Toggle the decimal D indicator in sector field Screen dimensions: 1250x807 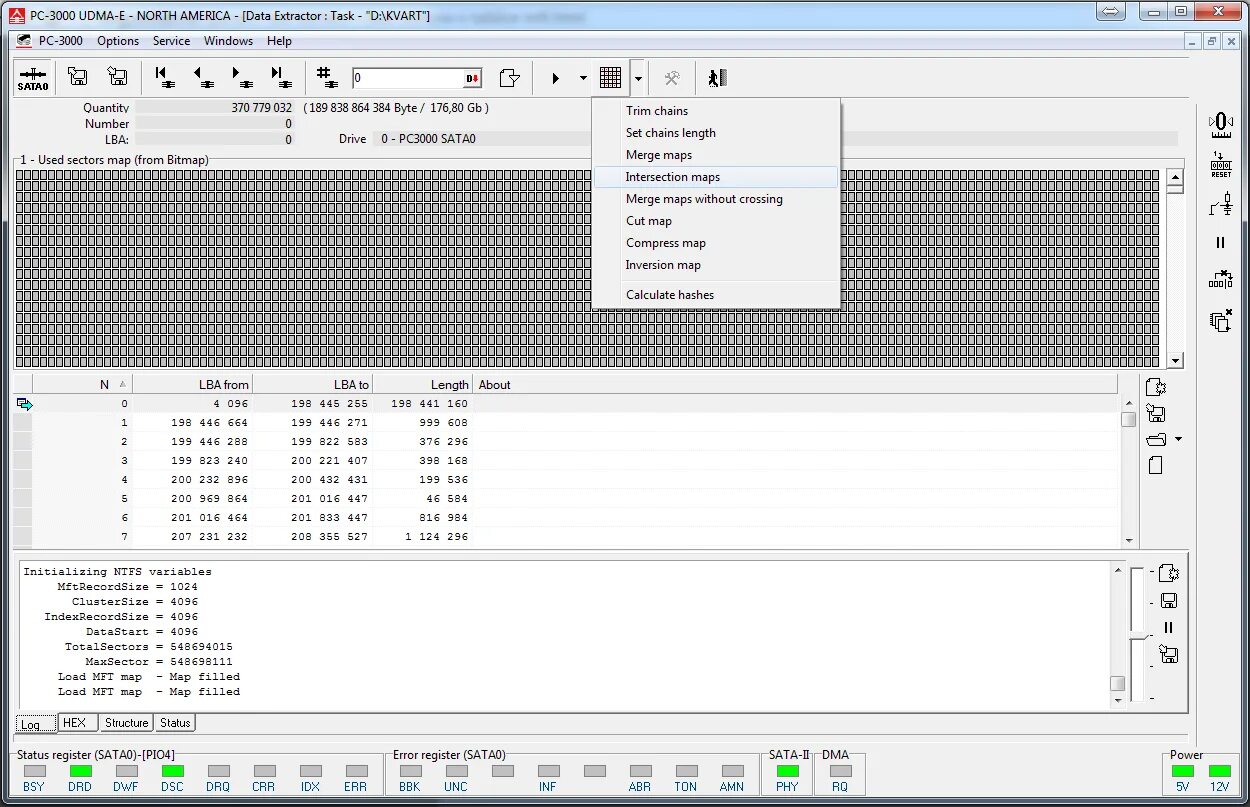[x=473, y=78]
